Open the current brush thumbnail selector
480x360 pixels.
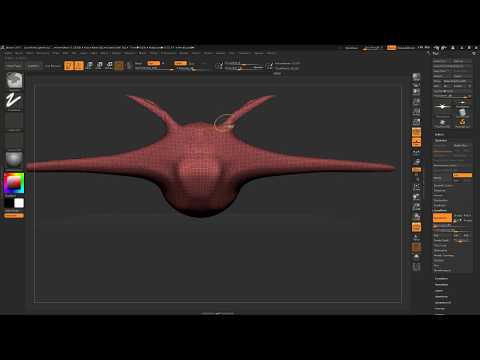14,80
